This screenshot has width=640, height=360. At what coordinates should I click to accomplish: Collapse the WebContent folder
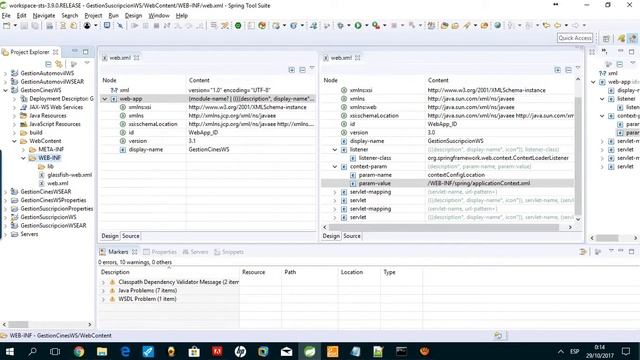coord(14,141)
